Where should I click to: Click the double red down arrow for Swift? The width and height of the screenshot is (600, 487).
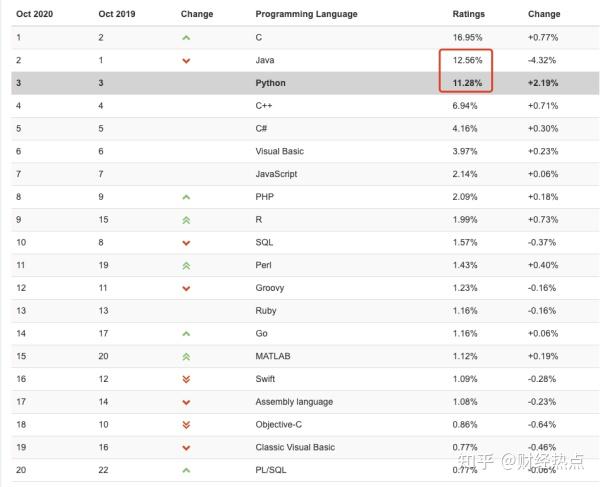coord(186,379)
